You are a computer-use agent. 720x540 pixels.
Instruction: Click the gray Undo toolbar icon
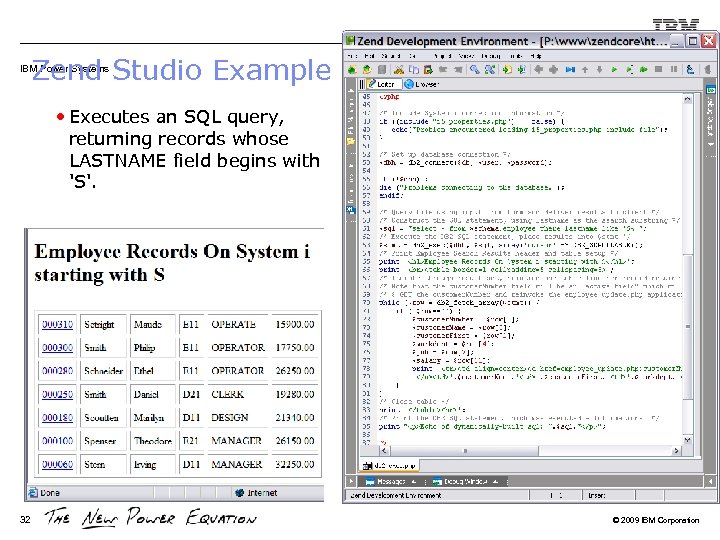pyautogui.click(x=443, y=69)
